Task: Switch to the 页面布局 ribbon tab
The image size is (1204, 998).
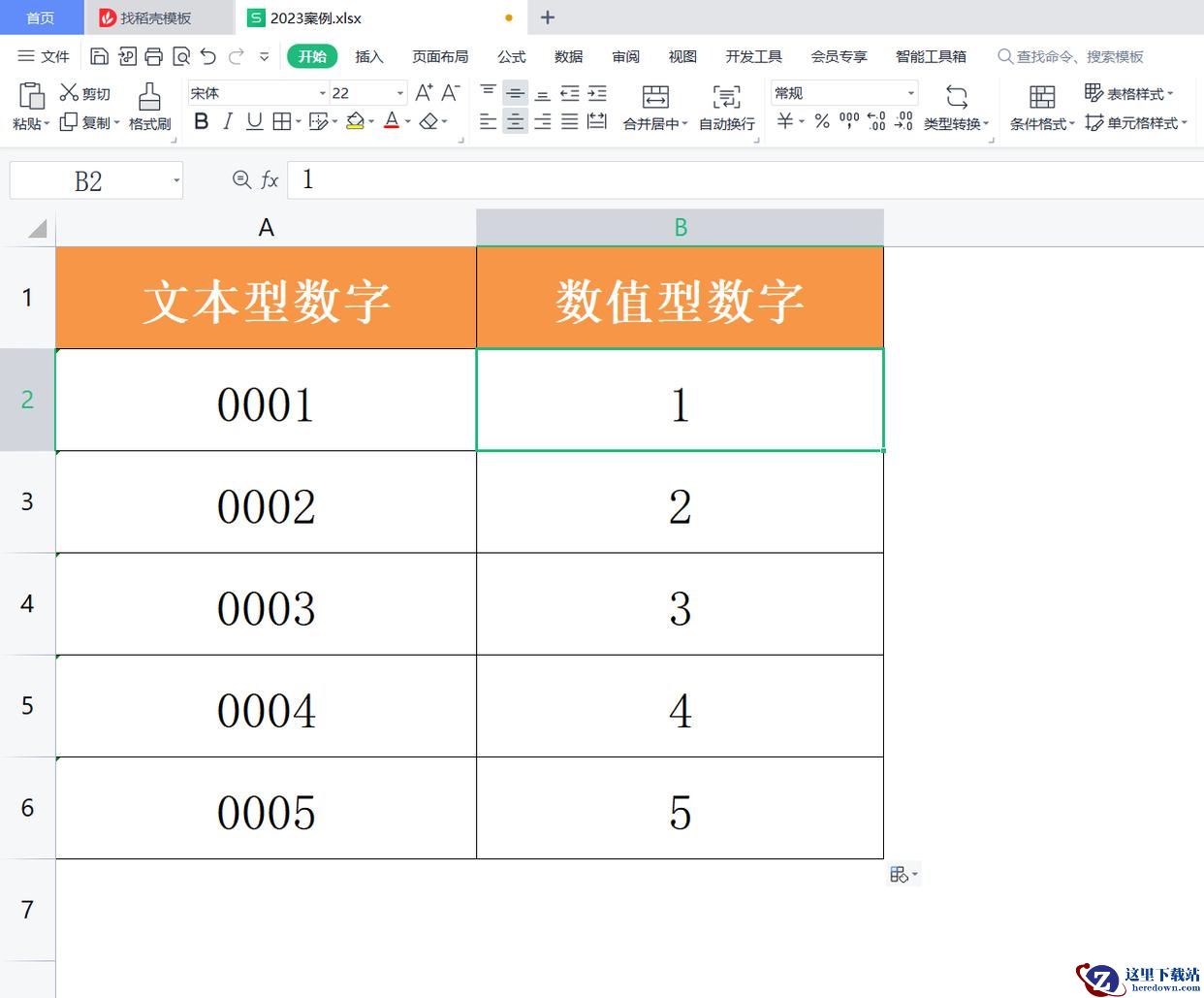Action: point(440,56)
